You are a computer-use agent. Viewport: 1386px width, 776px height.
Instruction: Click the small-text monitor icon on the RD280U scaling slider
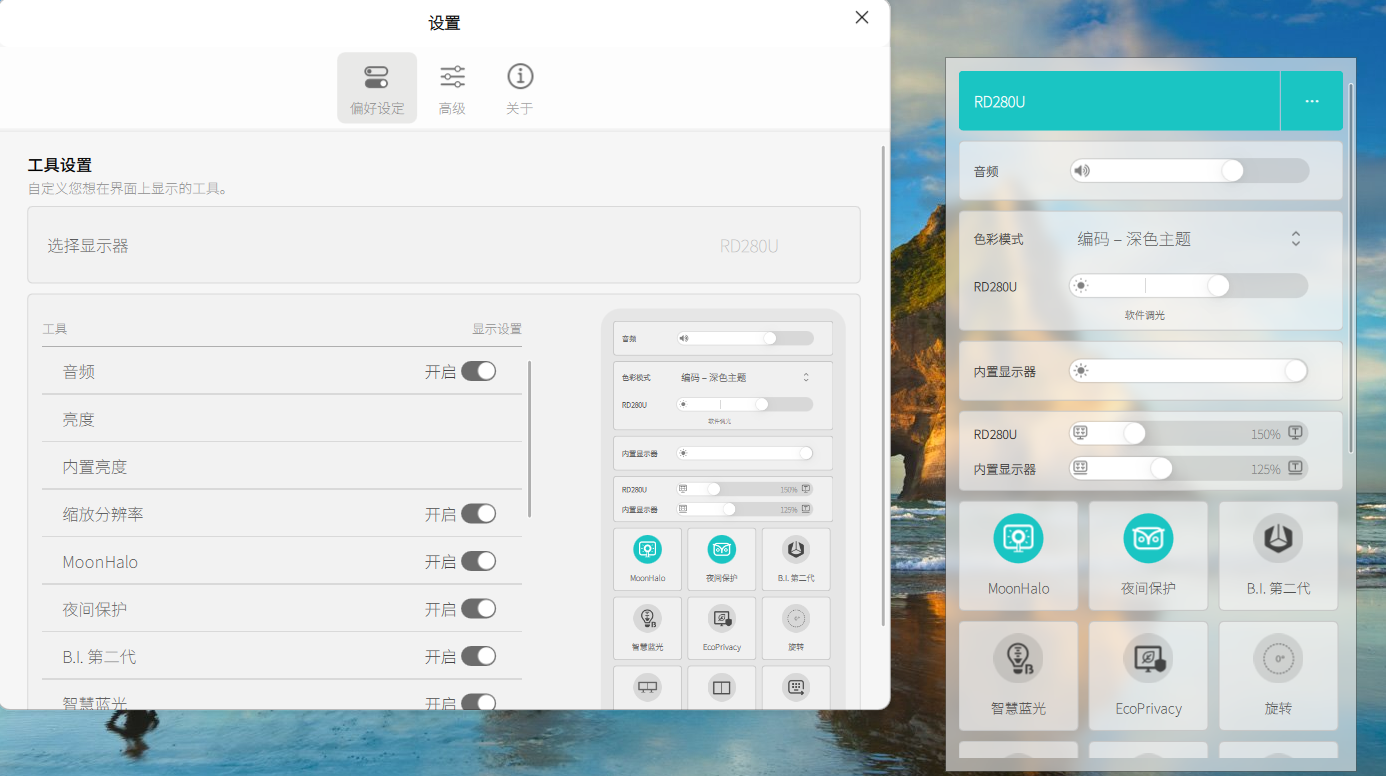click(x=1080, y=433)
